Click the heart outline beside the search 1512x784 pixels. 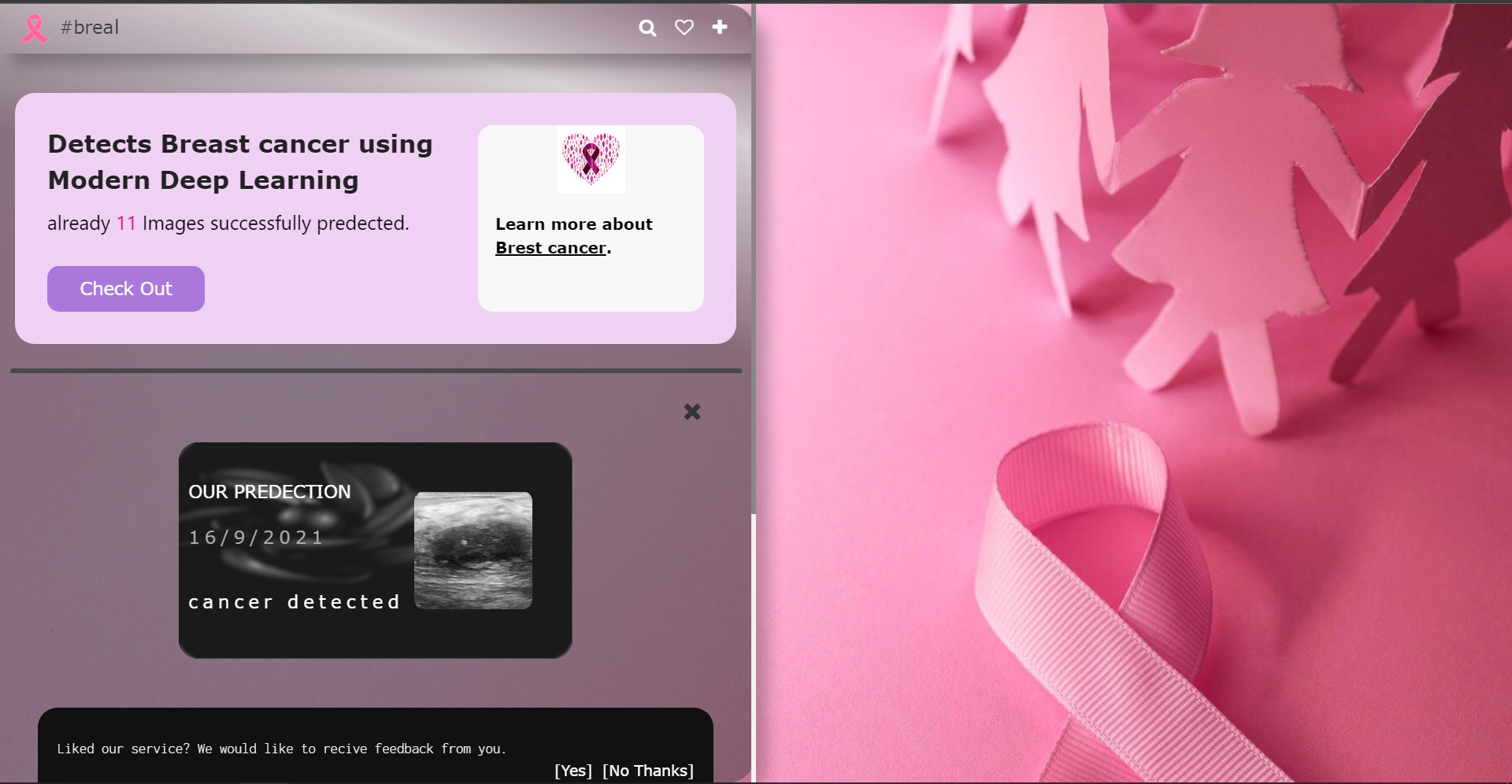[684, 28]
